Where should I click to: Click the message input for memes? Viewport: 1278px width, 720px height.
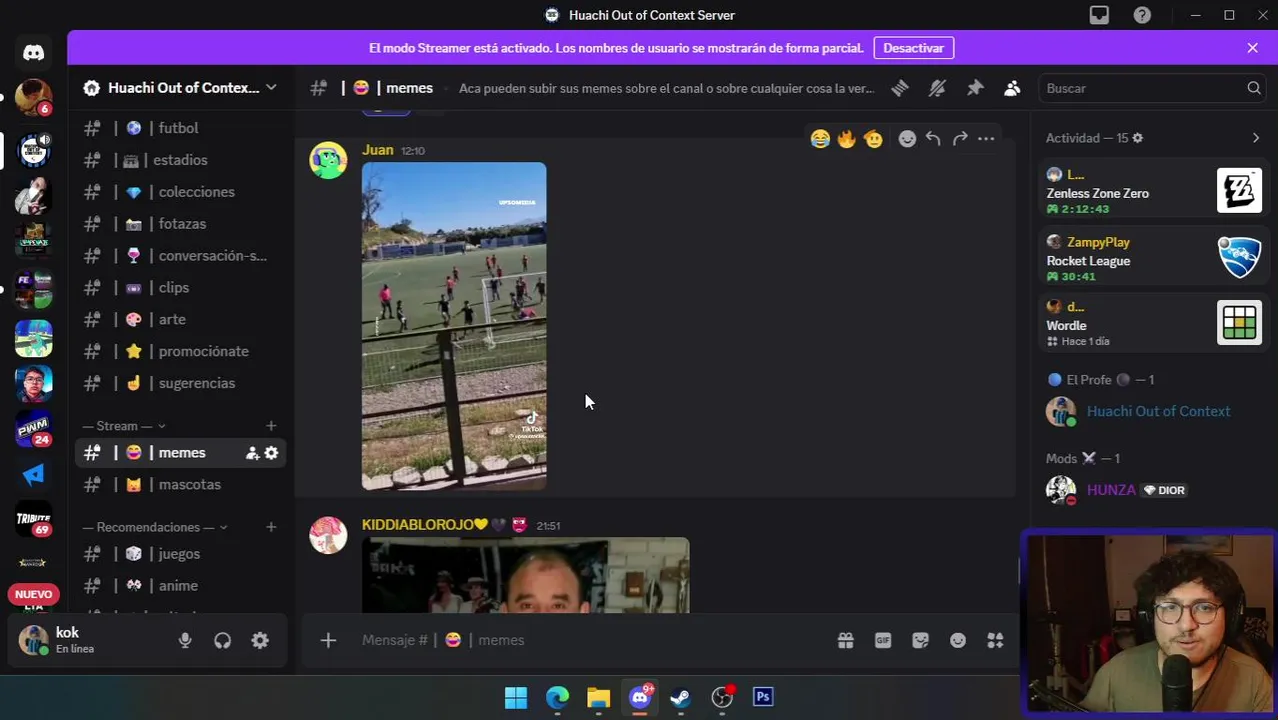pyautogui.click(x=590, y=640)
